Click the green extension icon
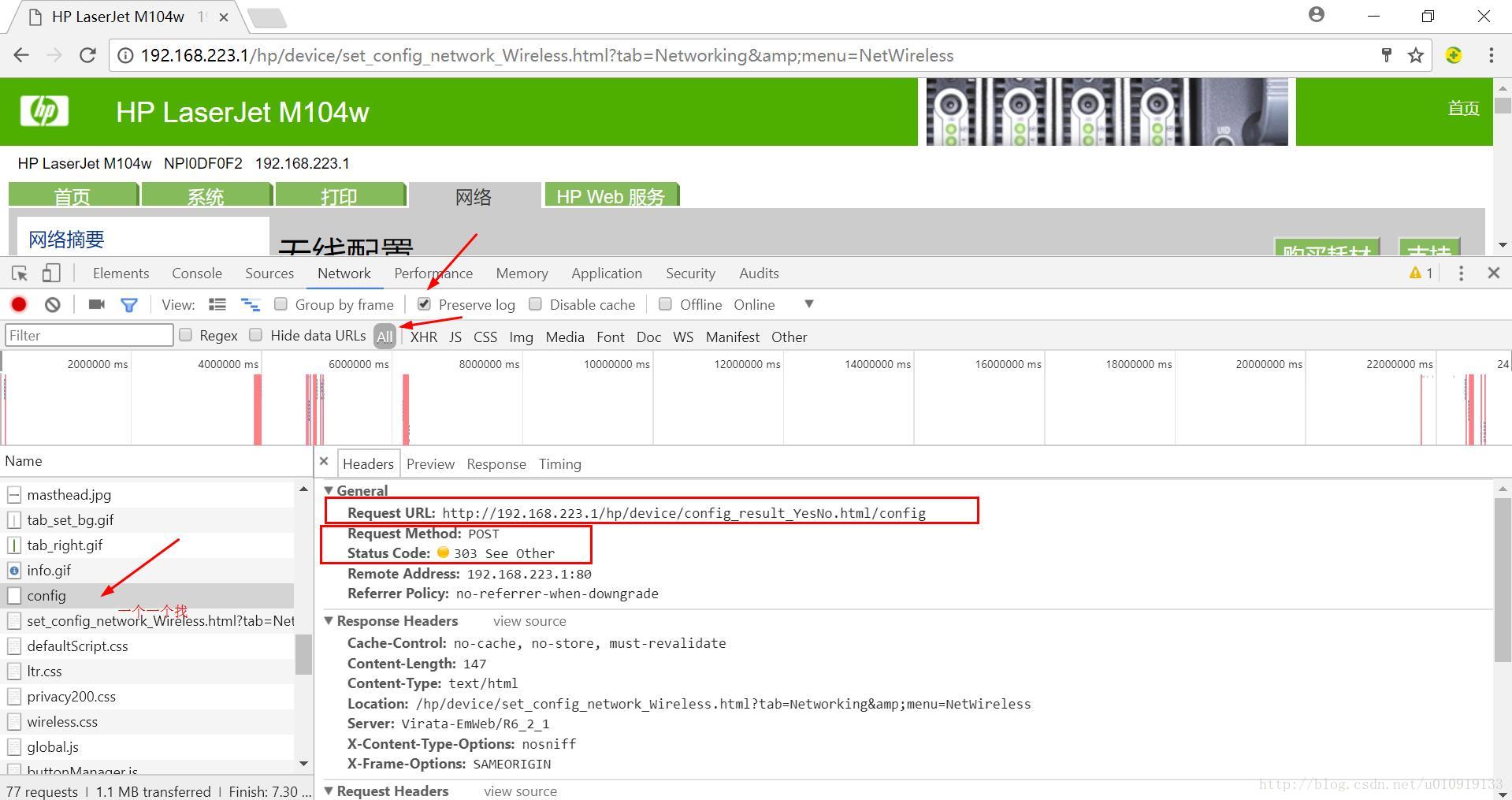 coord(1454,55)
